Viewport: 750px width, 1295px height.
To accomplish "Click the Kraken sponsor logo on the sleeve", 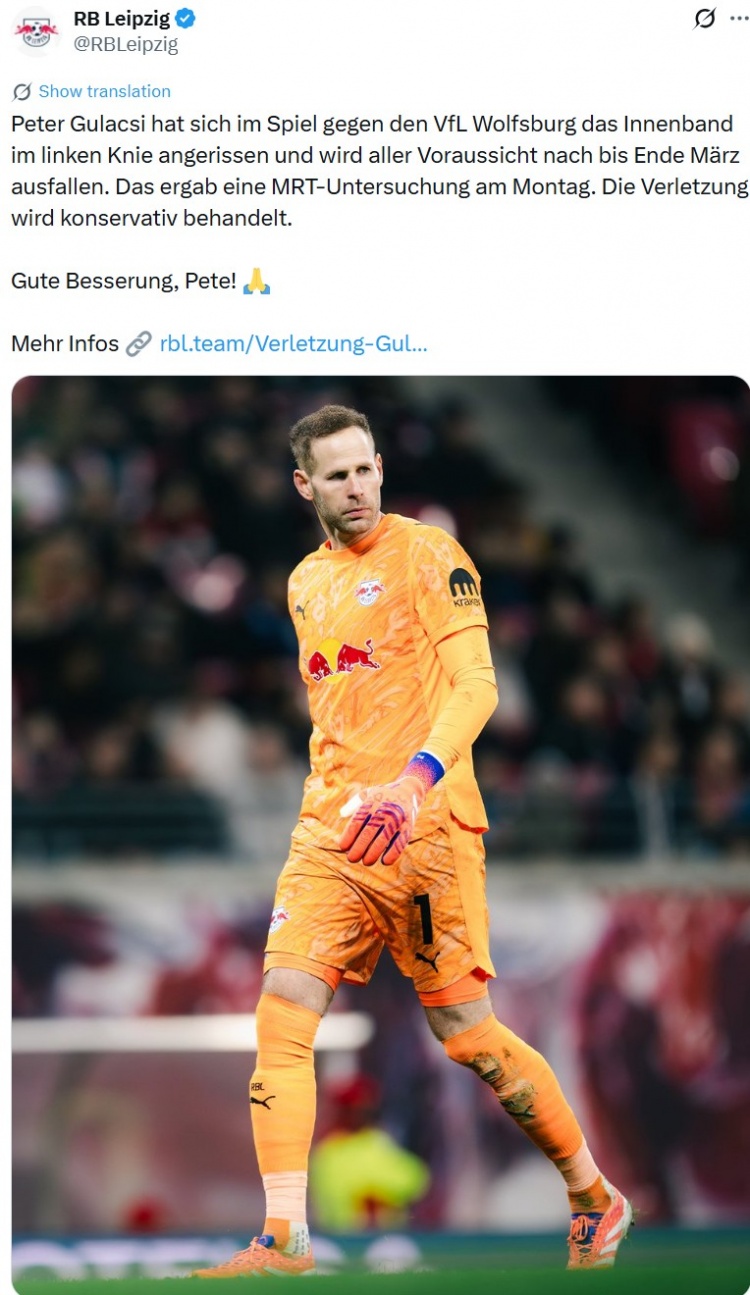I will point(464,588).
